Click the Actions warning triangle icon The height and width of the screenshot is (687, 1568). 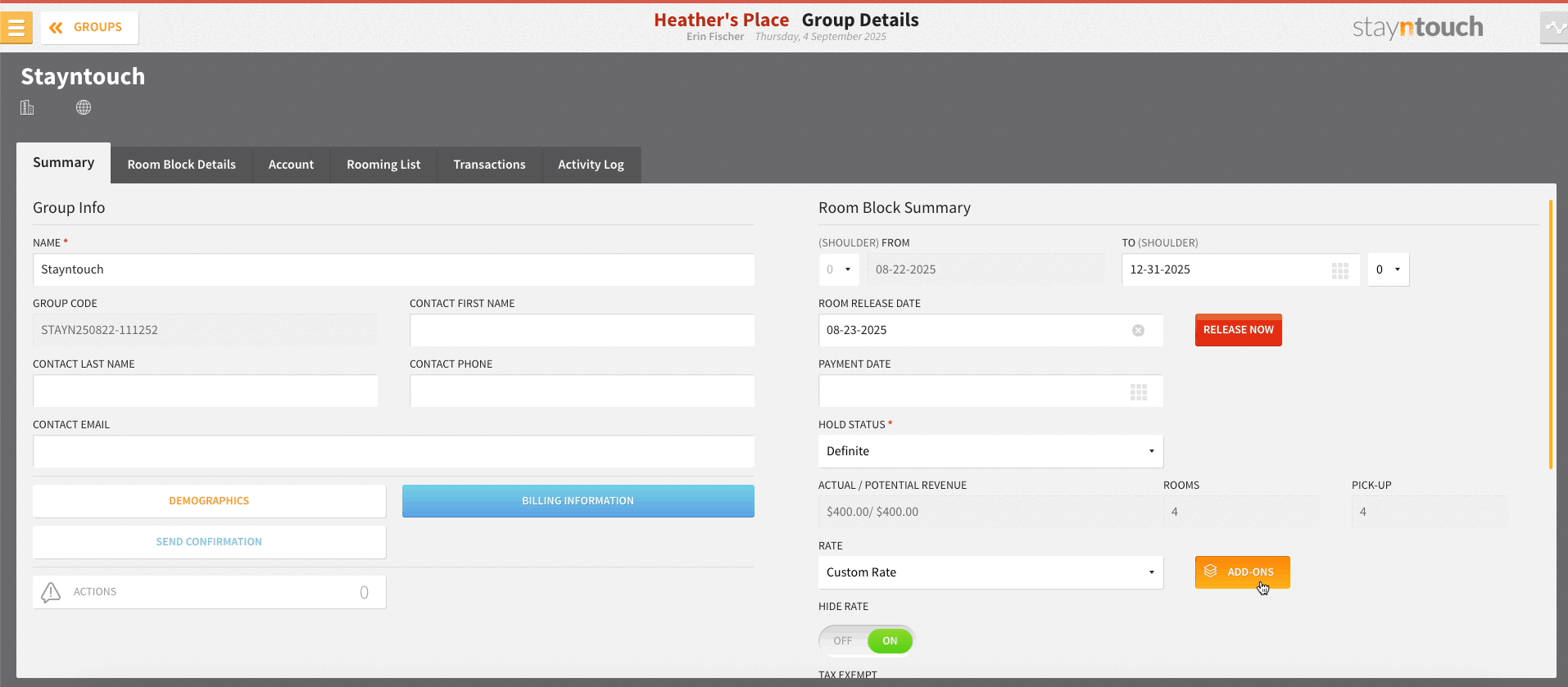[51, 592]
